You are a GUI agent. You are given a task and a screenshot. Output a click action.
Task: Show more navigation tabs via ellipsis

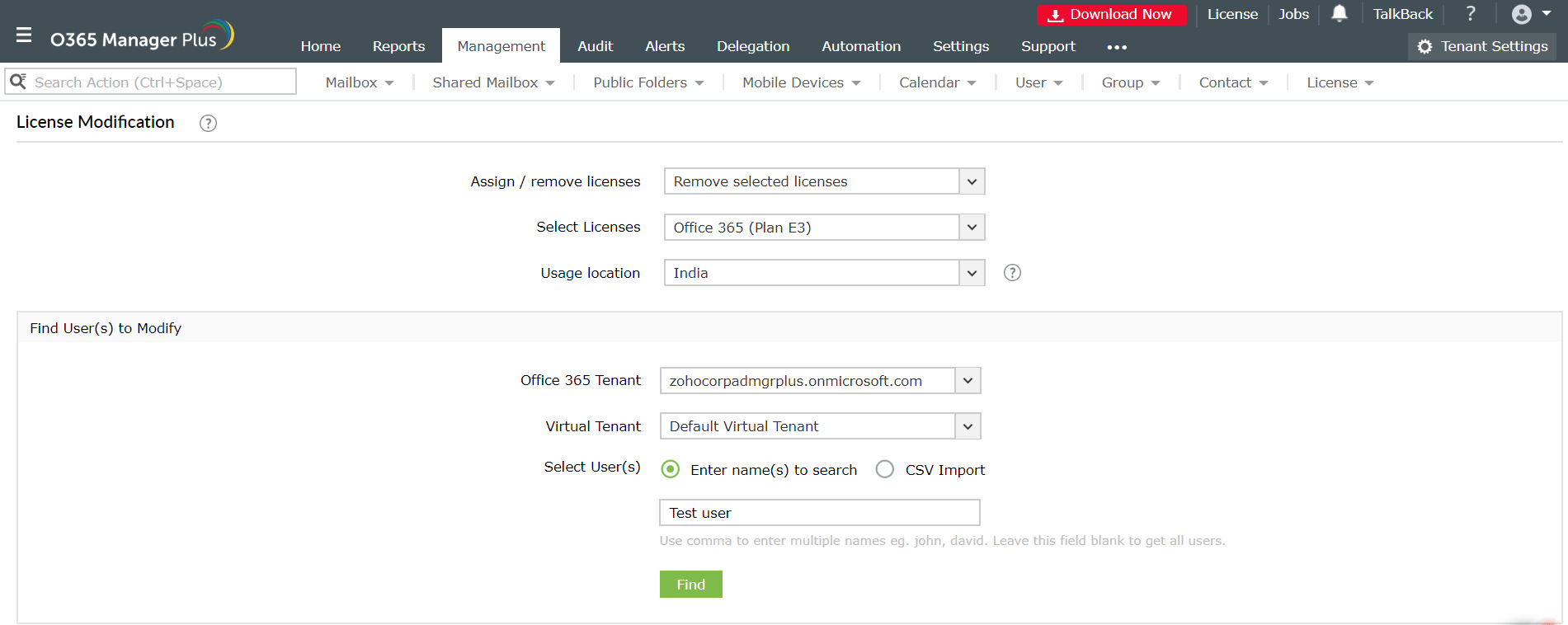1117,47
